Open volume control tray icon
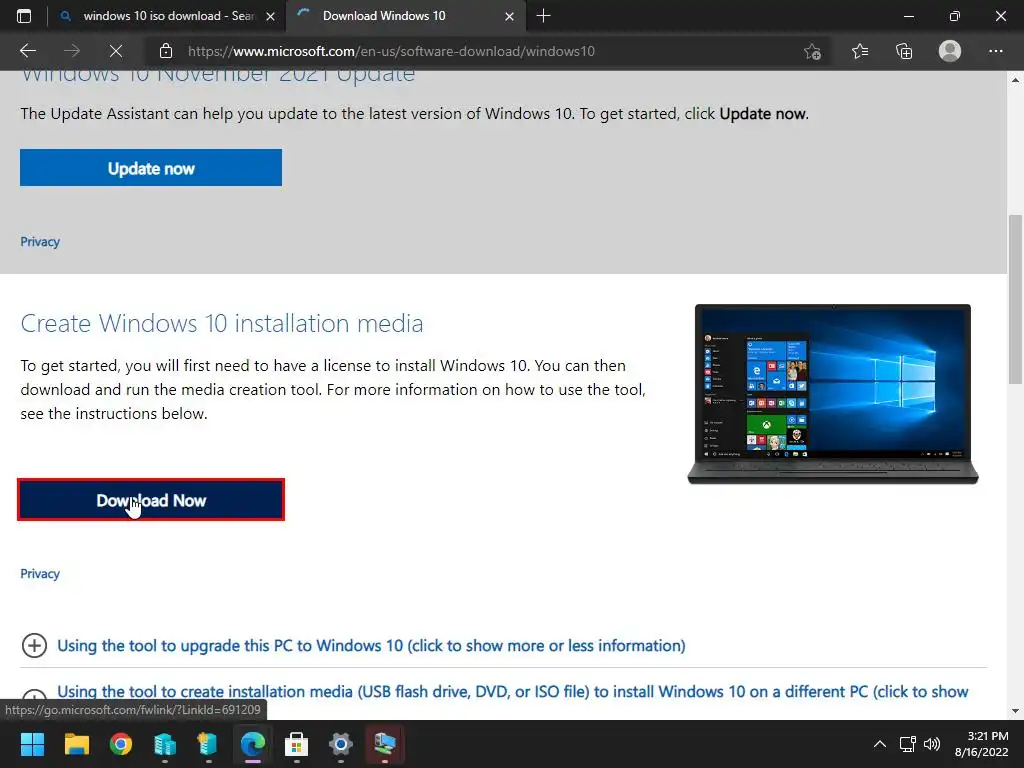The height and width of the screenshot is (768, 1024). (x=932, y=744)
